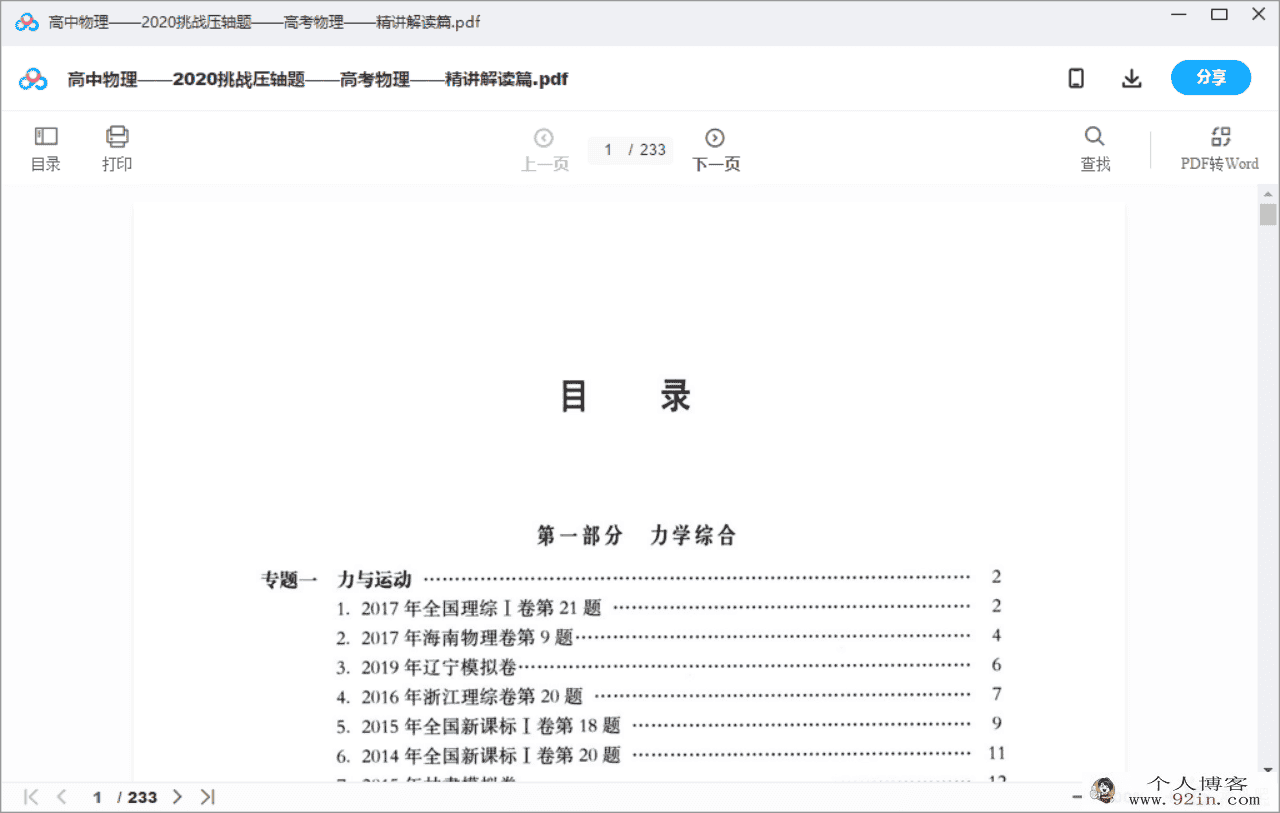The height and width of the screenshot is (813, 1280).
Task: Click page number 11 in contents
Action: tap(995, 753)
